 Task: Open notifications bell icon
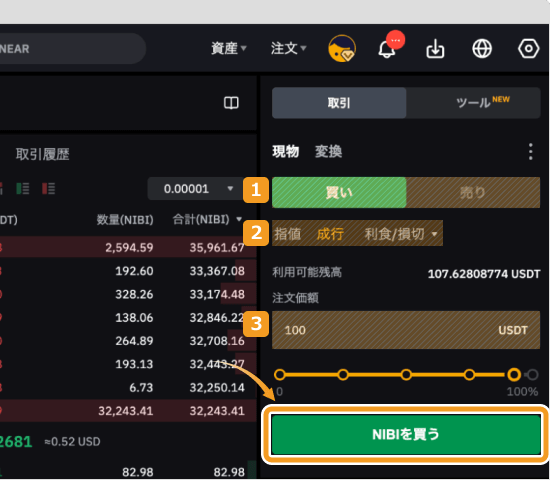click(387, 49)
